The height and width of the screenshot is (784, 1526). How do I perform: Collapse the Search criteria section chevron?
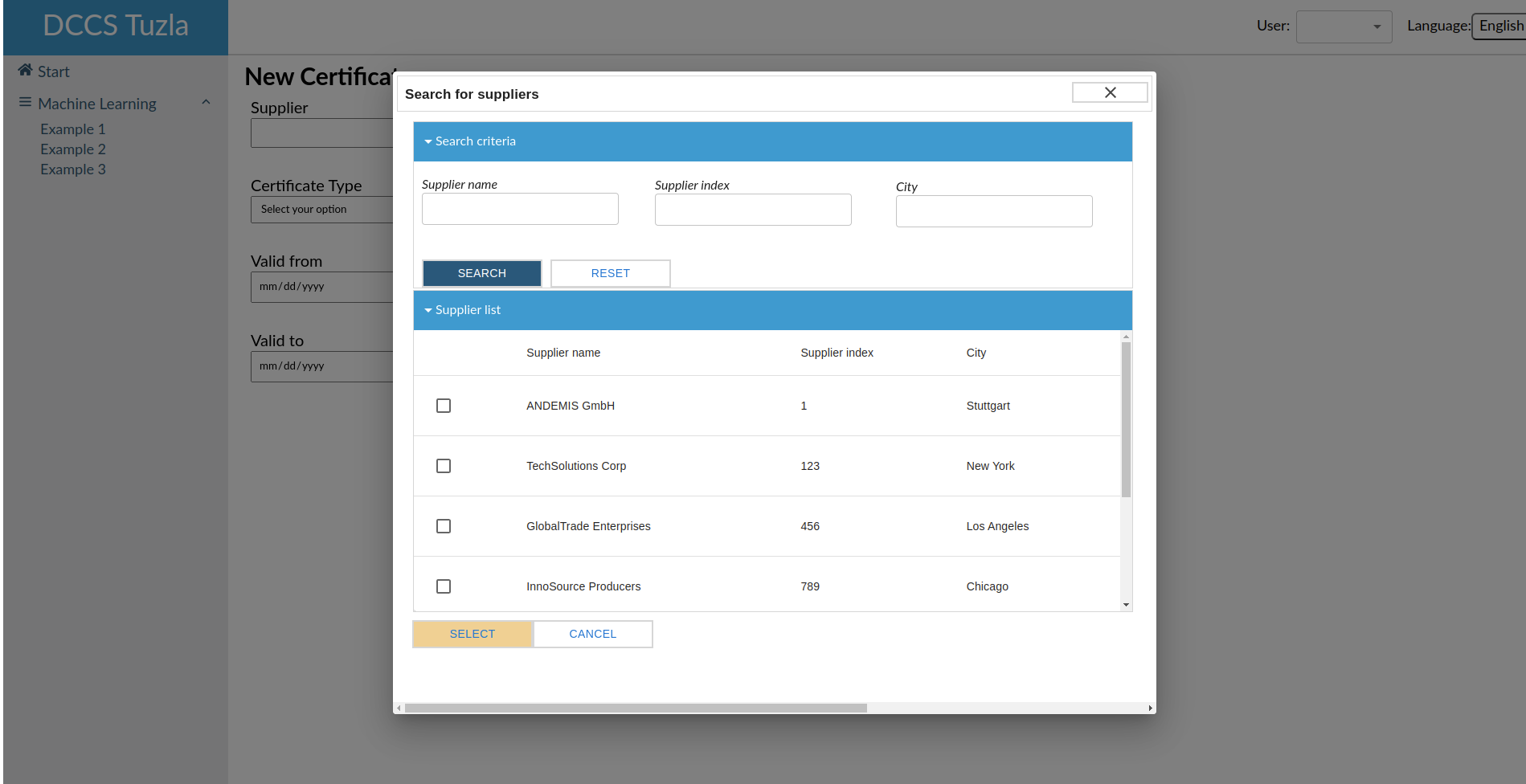(x=428, y=141)
